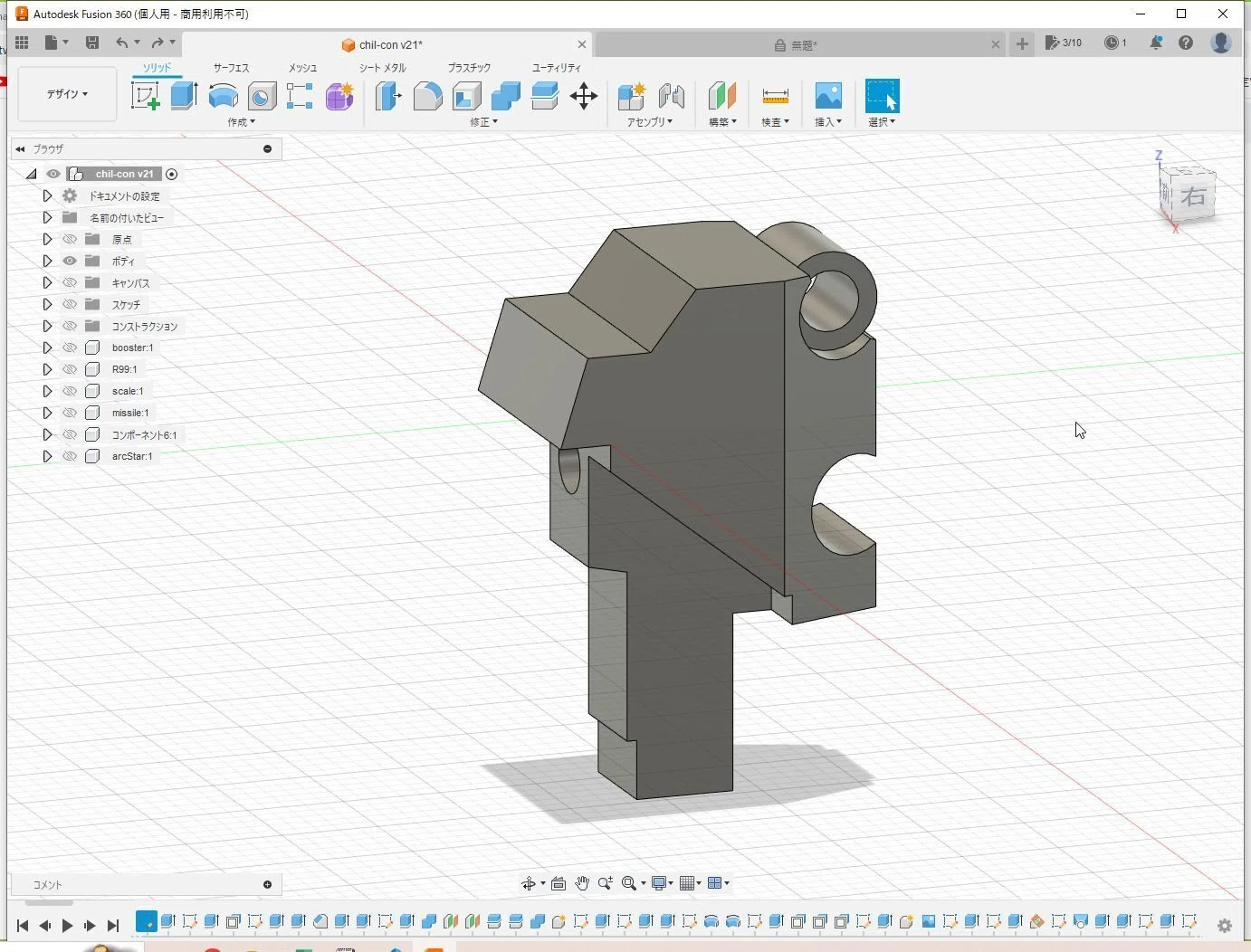Viewport: 1251px width, 952px height.
Task: Expand the scale:1 component
Action: pyautogui.click(x=47, y=391)
